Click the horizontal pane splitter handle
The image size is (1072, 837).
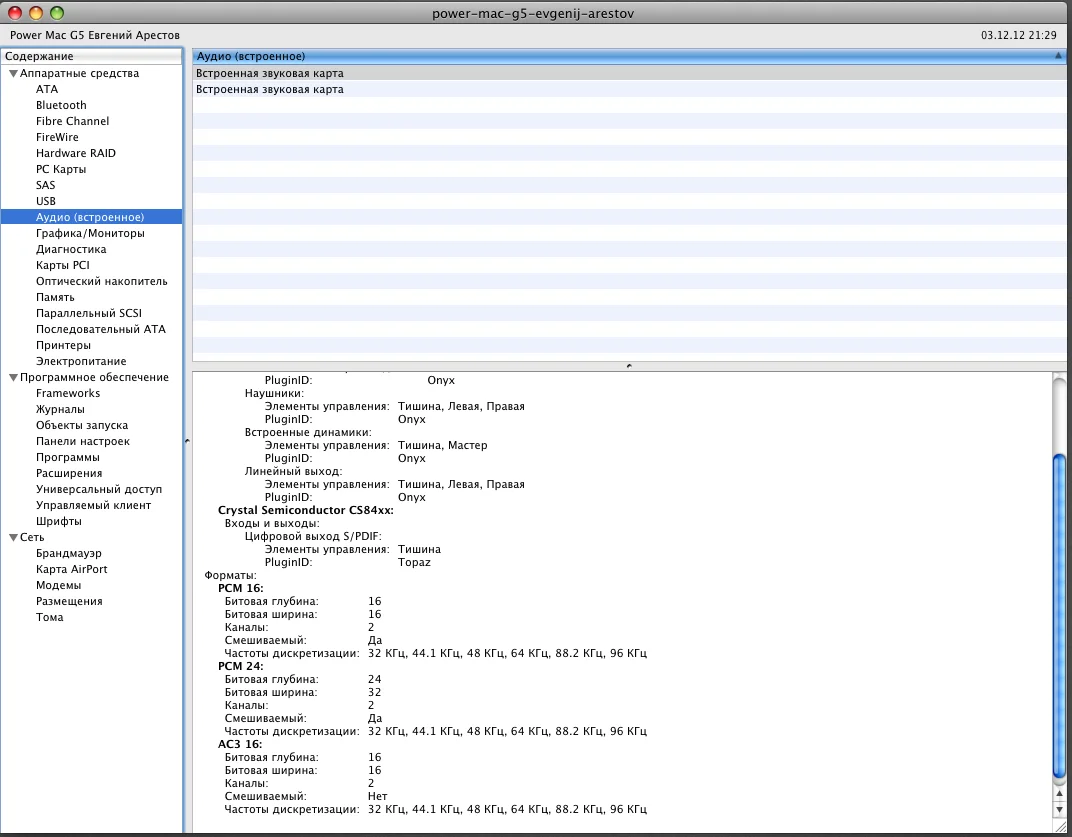[x=628, y=366]
